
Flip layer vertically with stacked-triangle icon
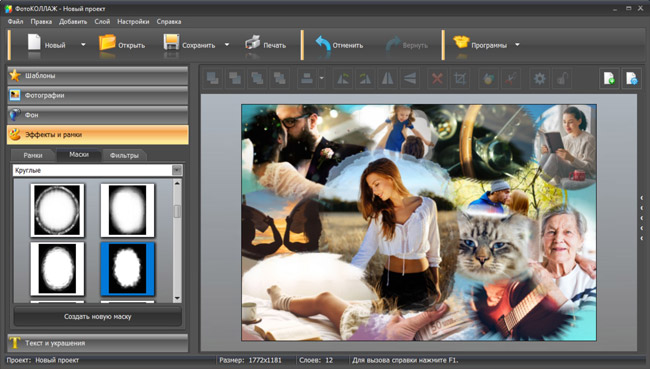(410, 78)
